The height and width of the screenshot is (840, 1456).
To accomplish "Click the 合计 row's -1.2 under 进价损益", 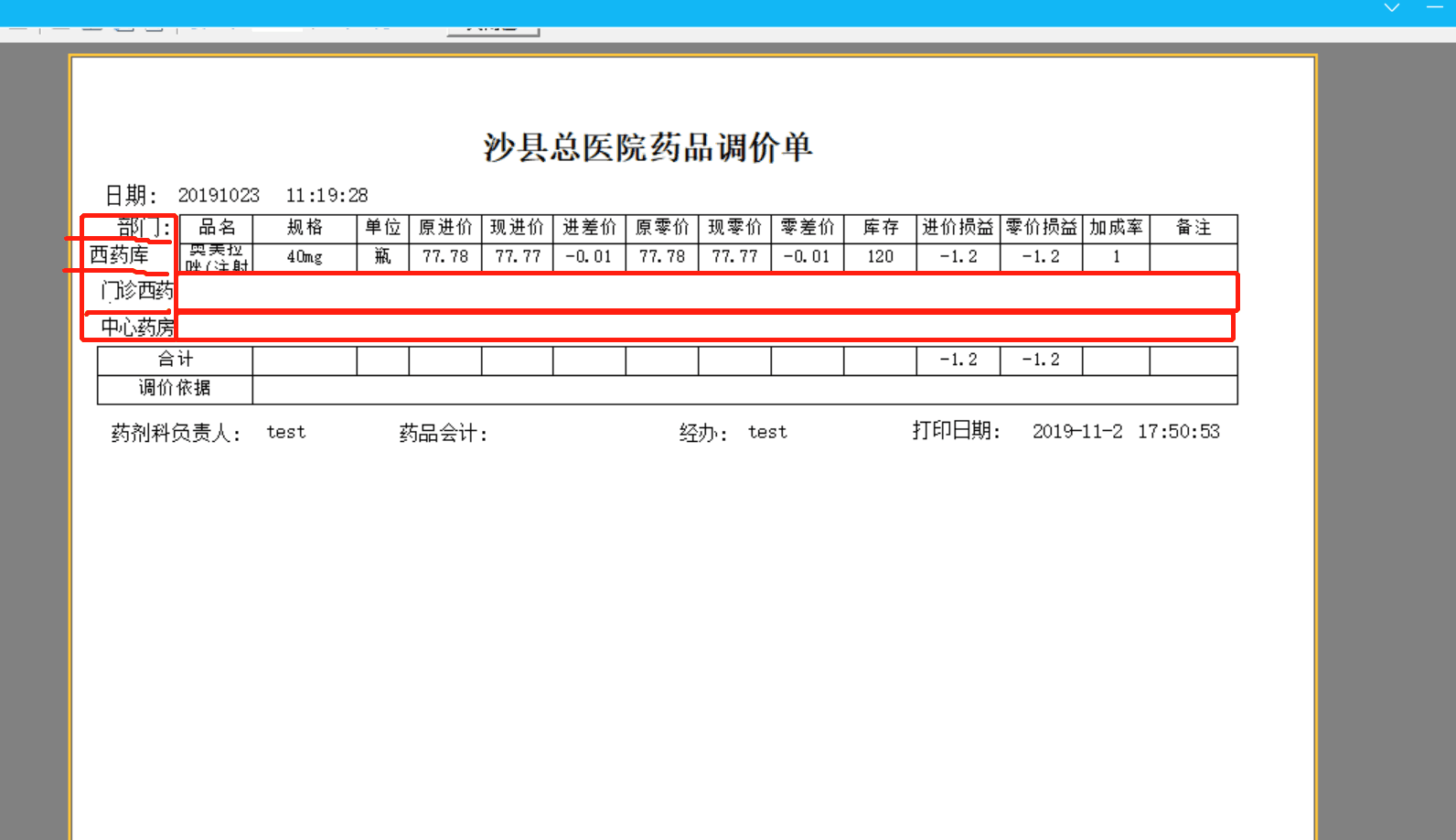I will 958,360.
